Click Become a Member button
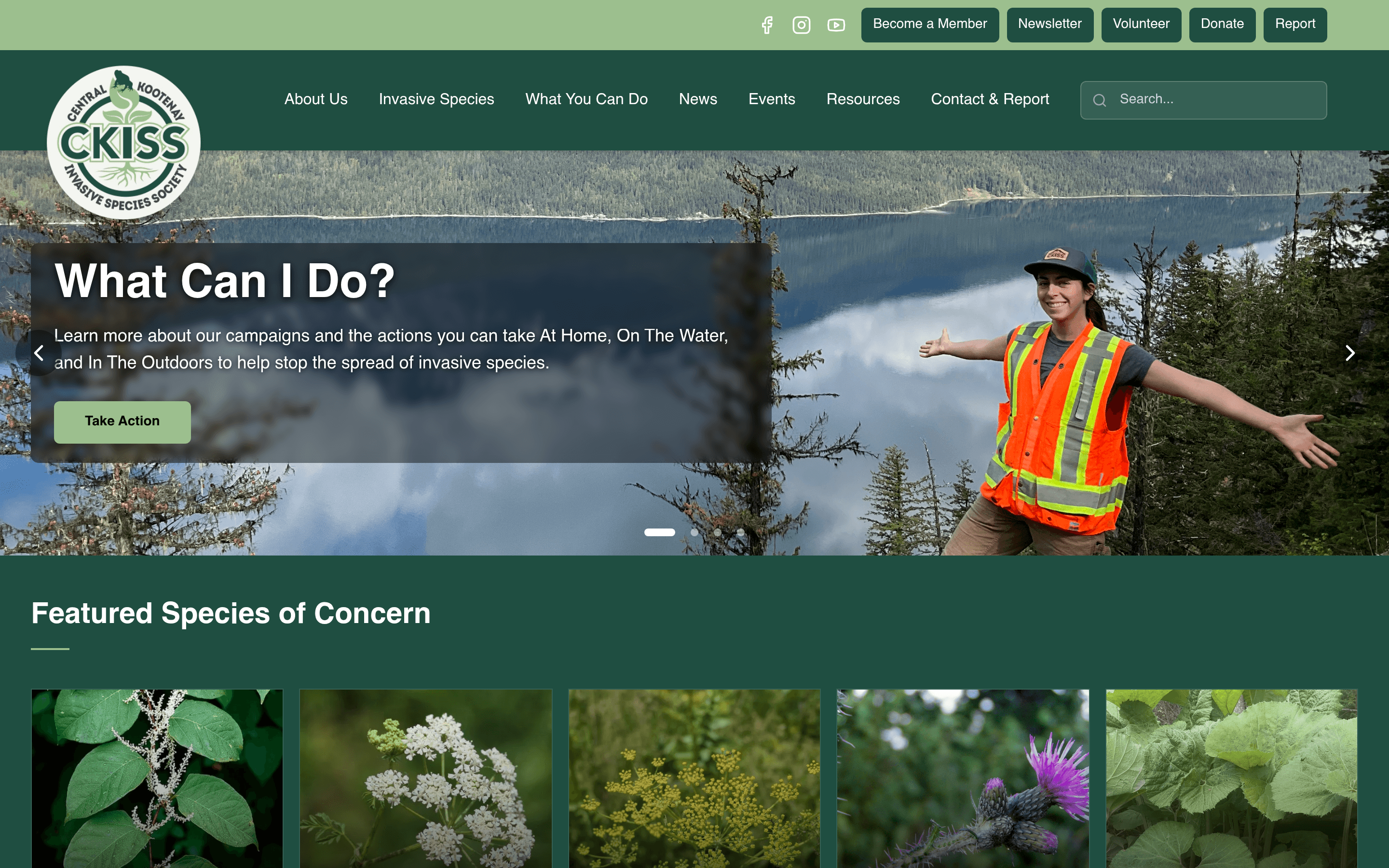The width and height of the screenshot is (1389, 868). [930, 25]
